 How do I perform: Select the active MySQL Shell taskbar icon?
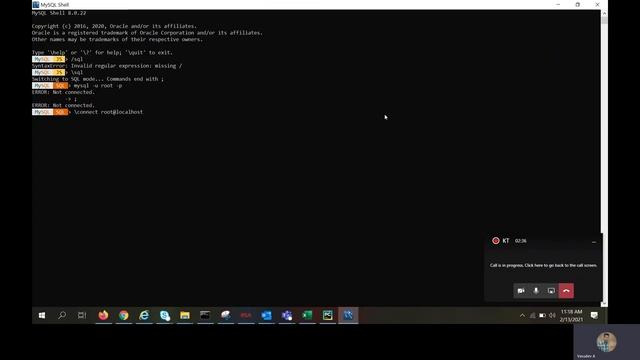[348, 315]
